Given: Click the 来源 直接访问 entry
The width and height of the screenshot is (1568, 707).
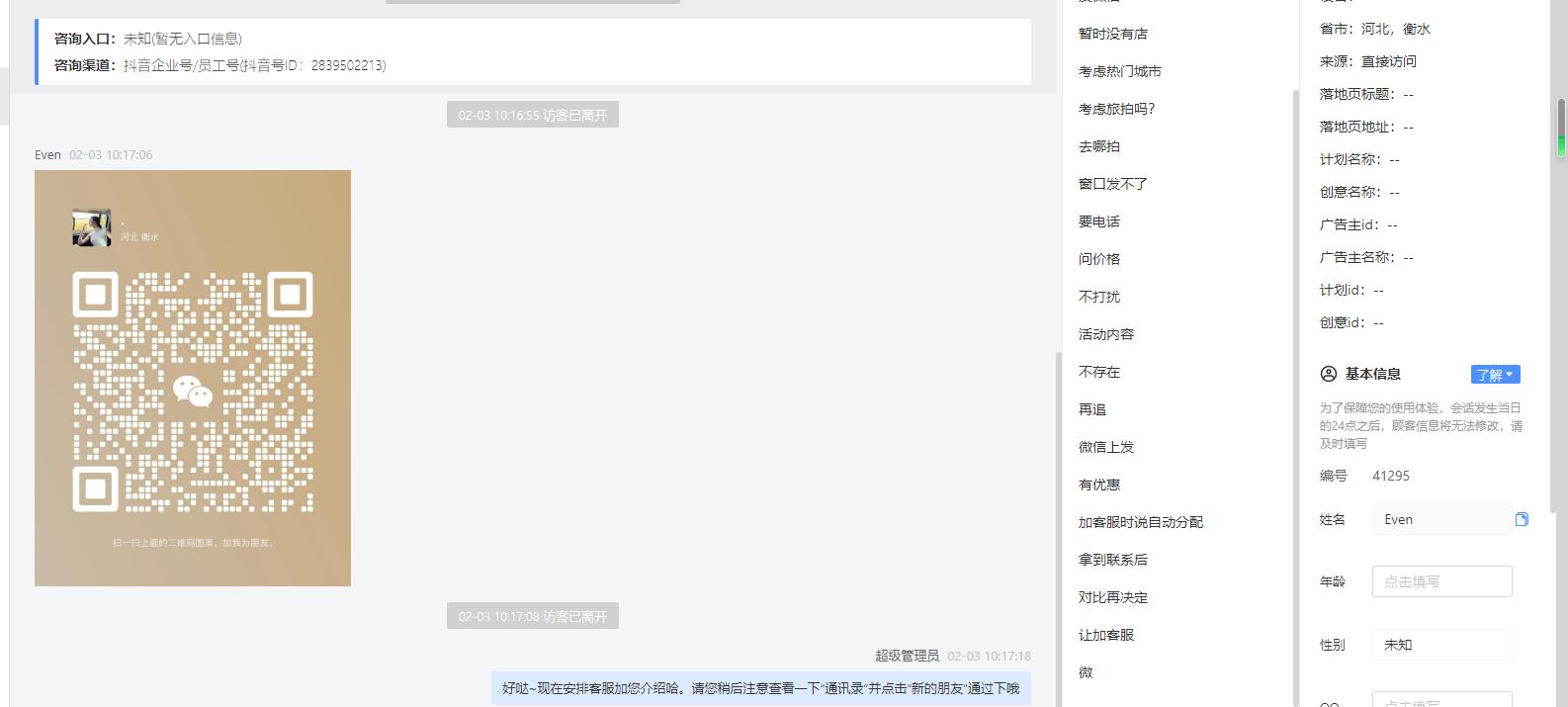Looking at the screenshot, I should (x=1367, y=61).
